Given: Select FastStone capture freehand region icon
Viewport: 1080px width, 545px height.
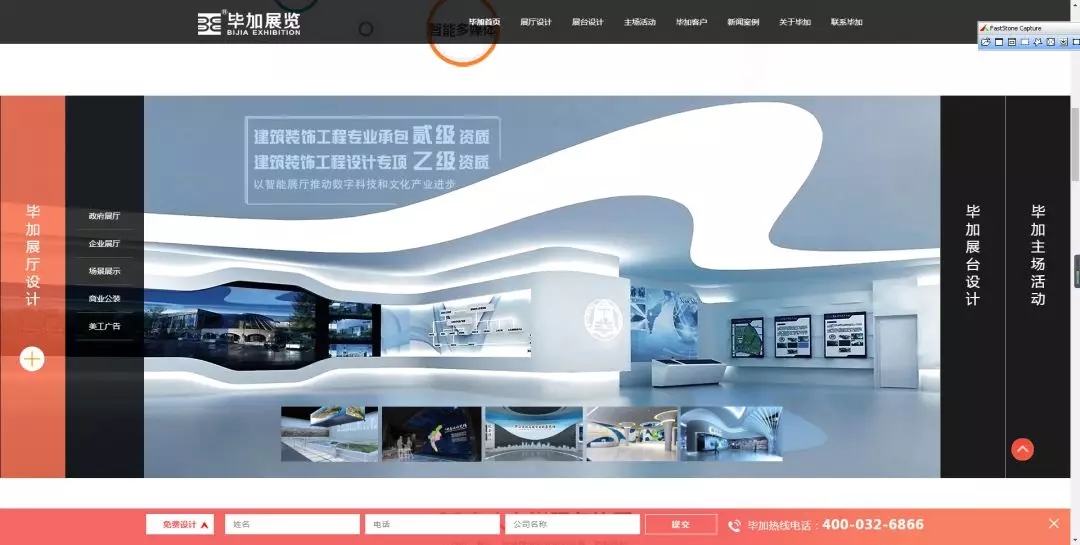Looking at the screenshot, I should point(1037,42).
